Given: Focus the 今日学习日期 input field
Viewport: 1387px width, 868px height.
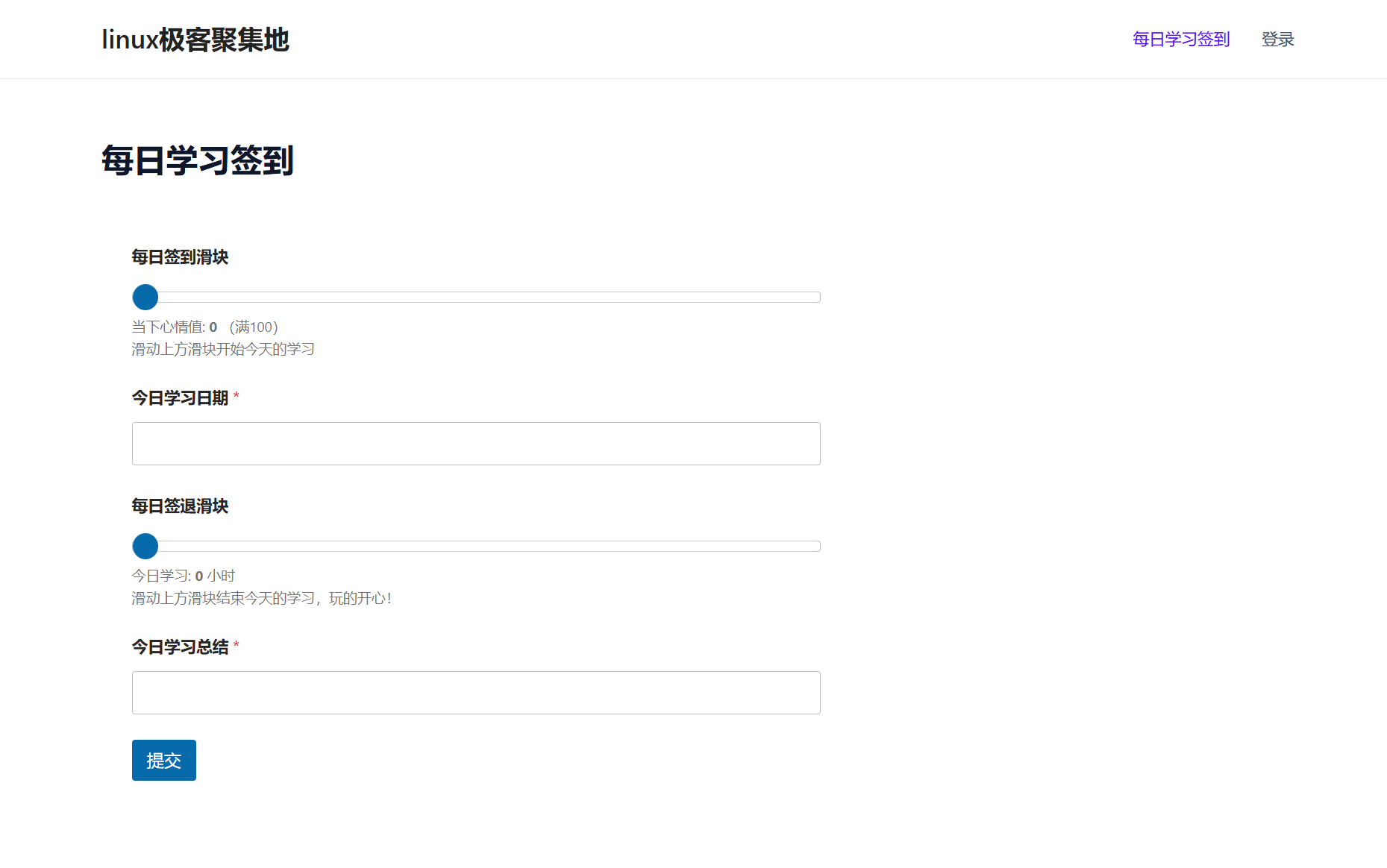Looking at the screenshot, I should tap(476, 444).
